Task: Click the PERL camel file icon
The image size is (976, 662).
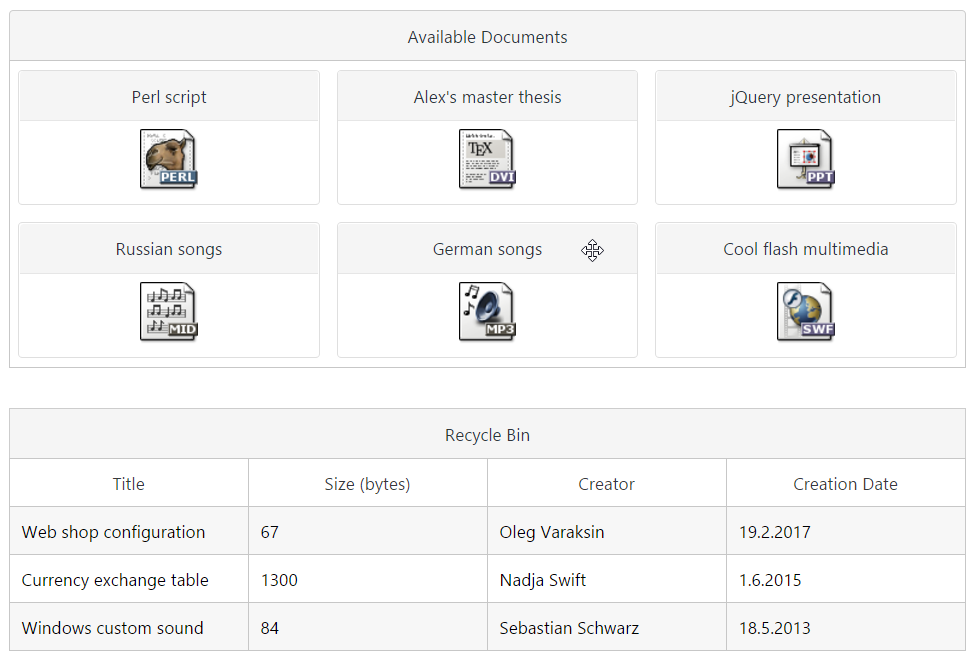Action: 169,159
